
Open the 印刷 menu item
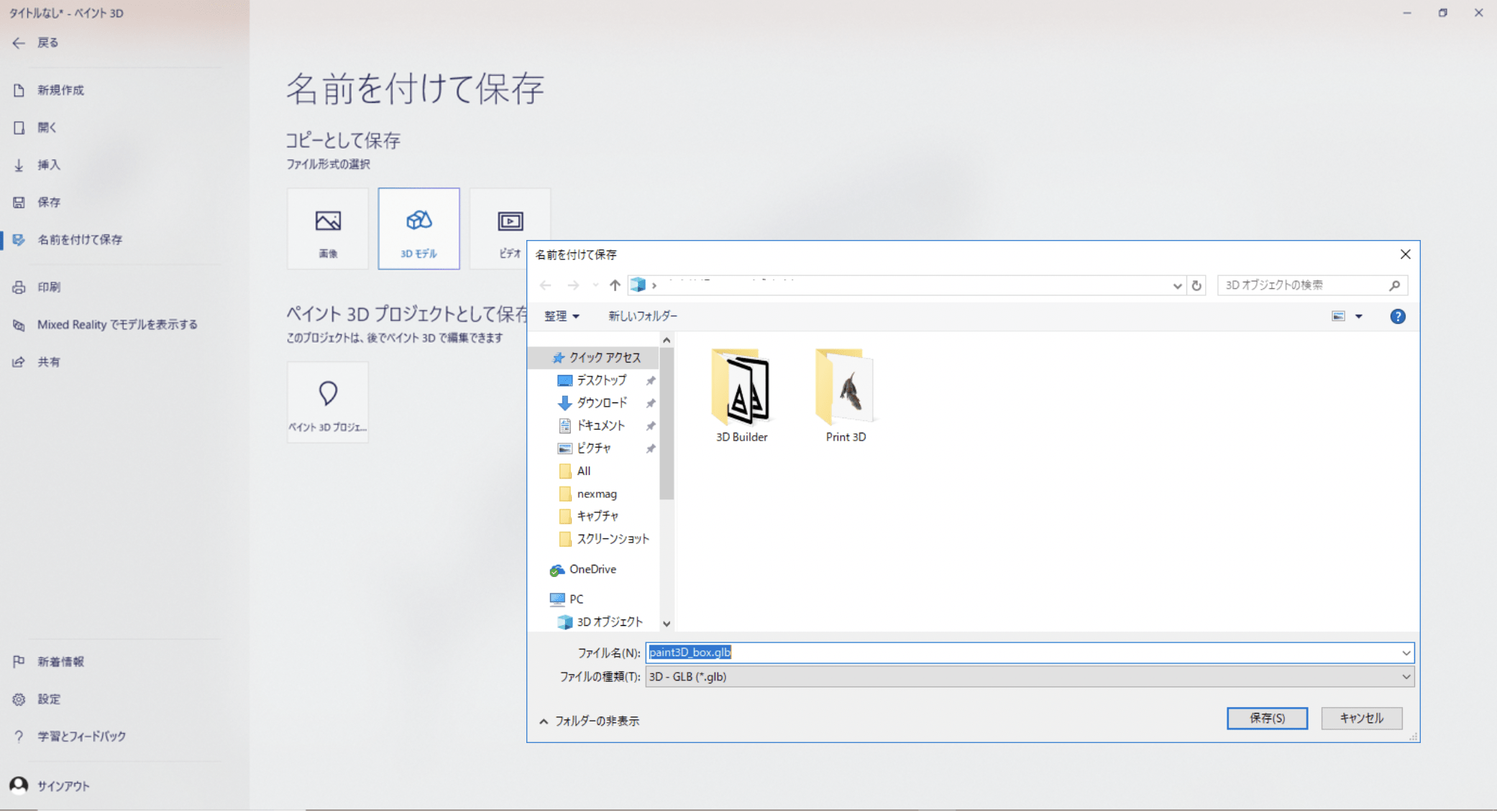pos(48,287)
